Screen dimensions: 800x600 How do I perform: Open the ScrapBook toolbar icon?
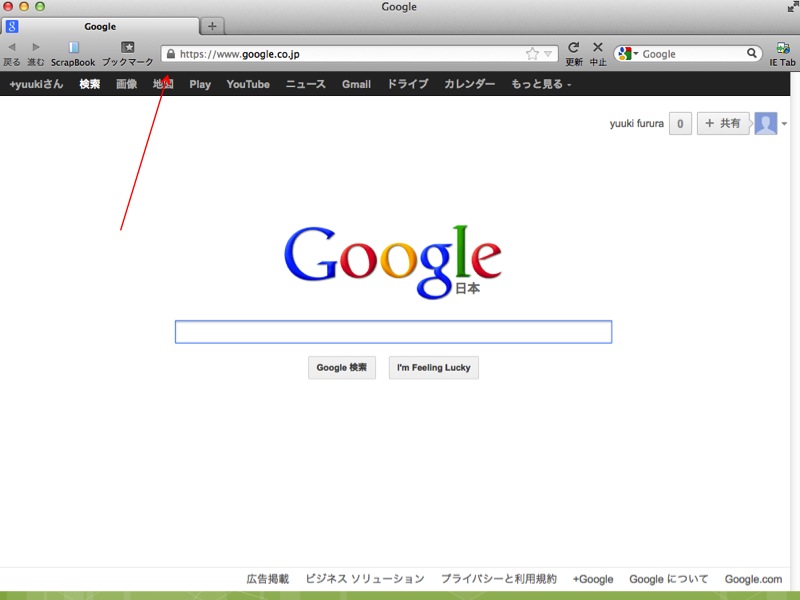tap(73, 47)
